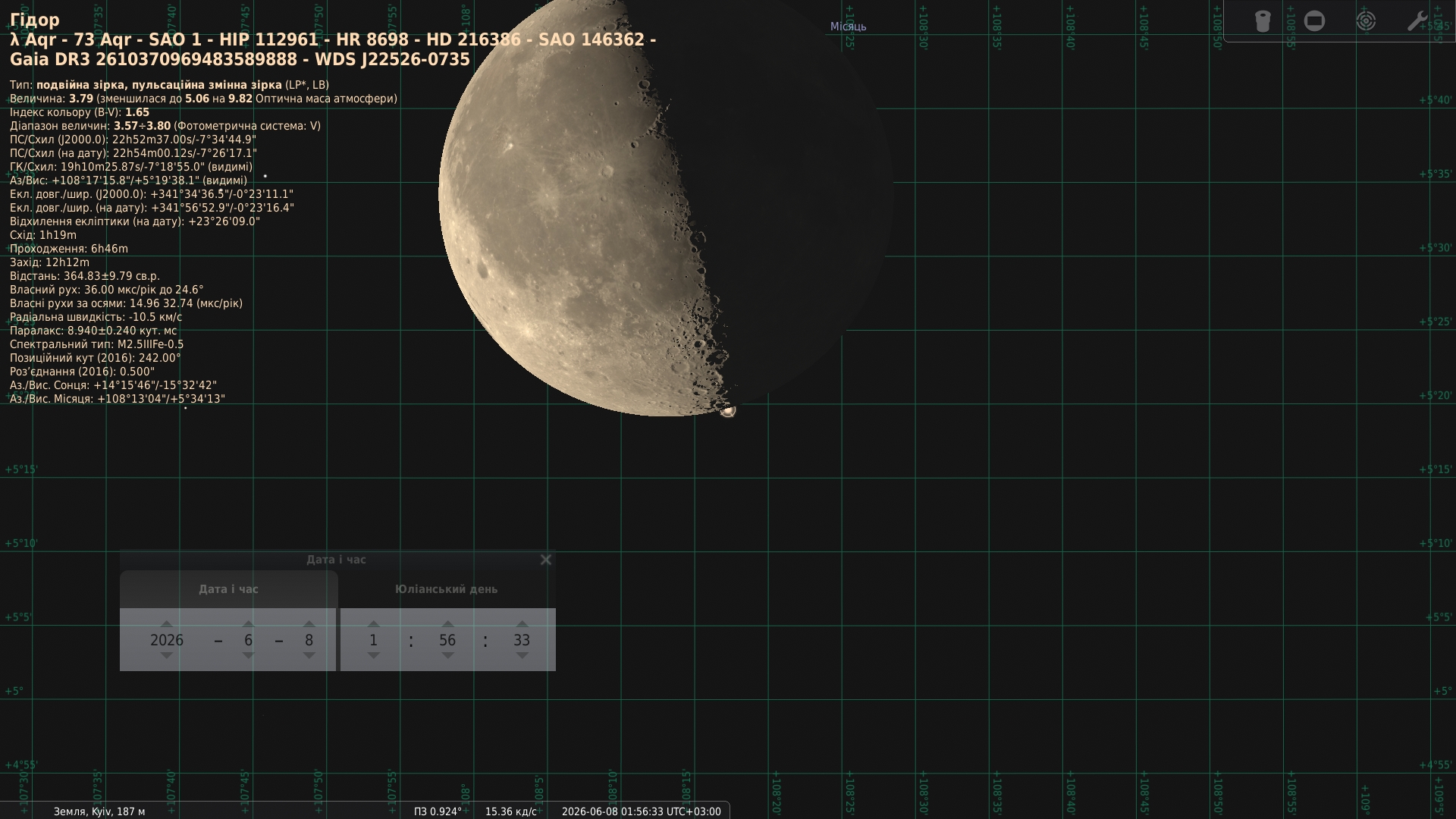Image resolution: width=1456 pixels, height=819 pixels.
Task: Click the location text Земля, Kyiv, 187 м
Action: [x=99, y=811]
